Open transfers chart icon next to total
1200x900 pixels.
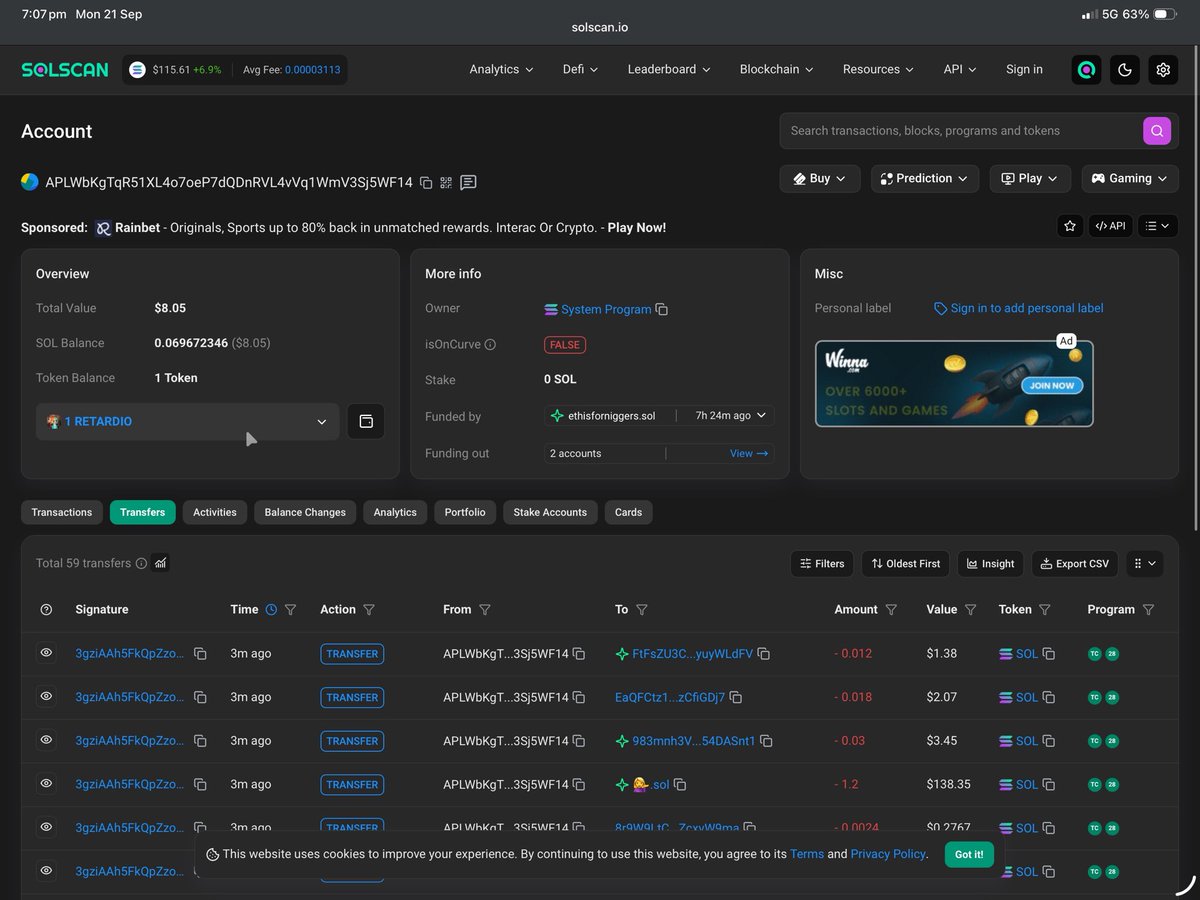(x=161, y=563)
